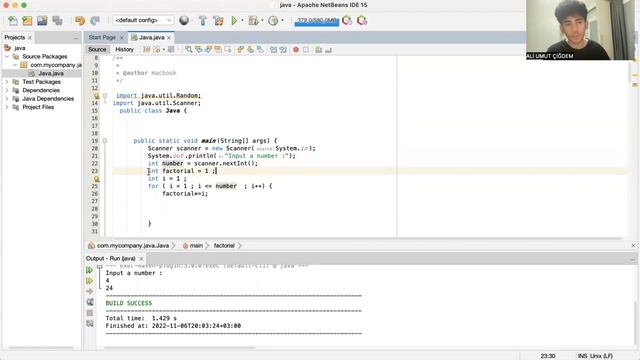The image size is (640, 360).
Task: Toggle the code fold on import line 13
Action: pyautogui.click(x=105, y=96)
